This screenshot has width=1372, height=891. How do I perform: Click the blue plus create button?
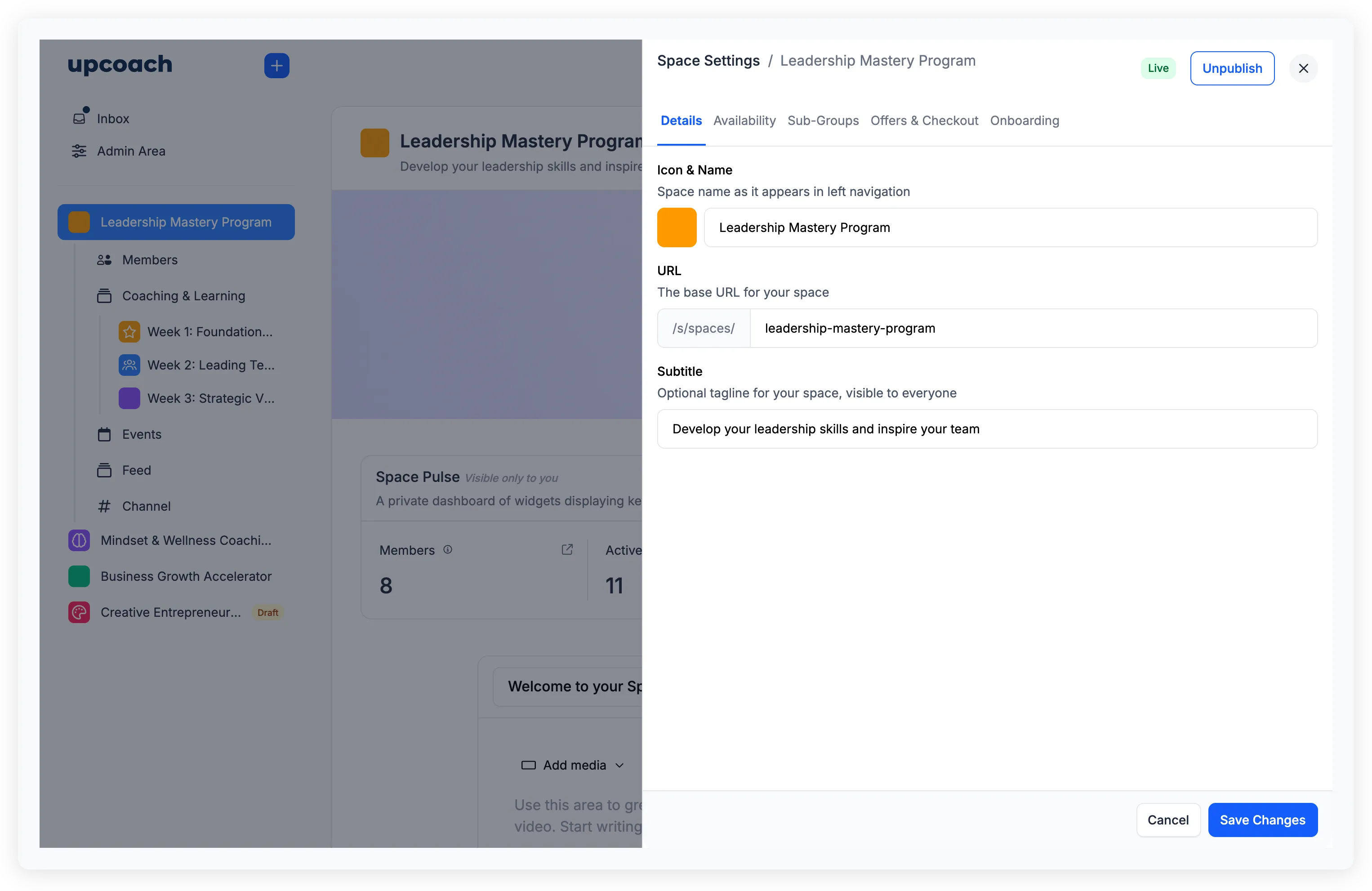[277, 66]
